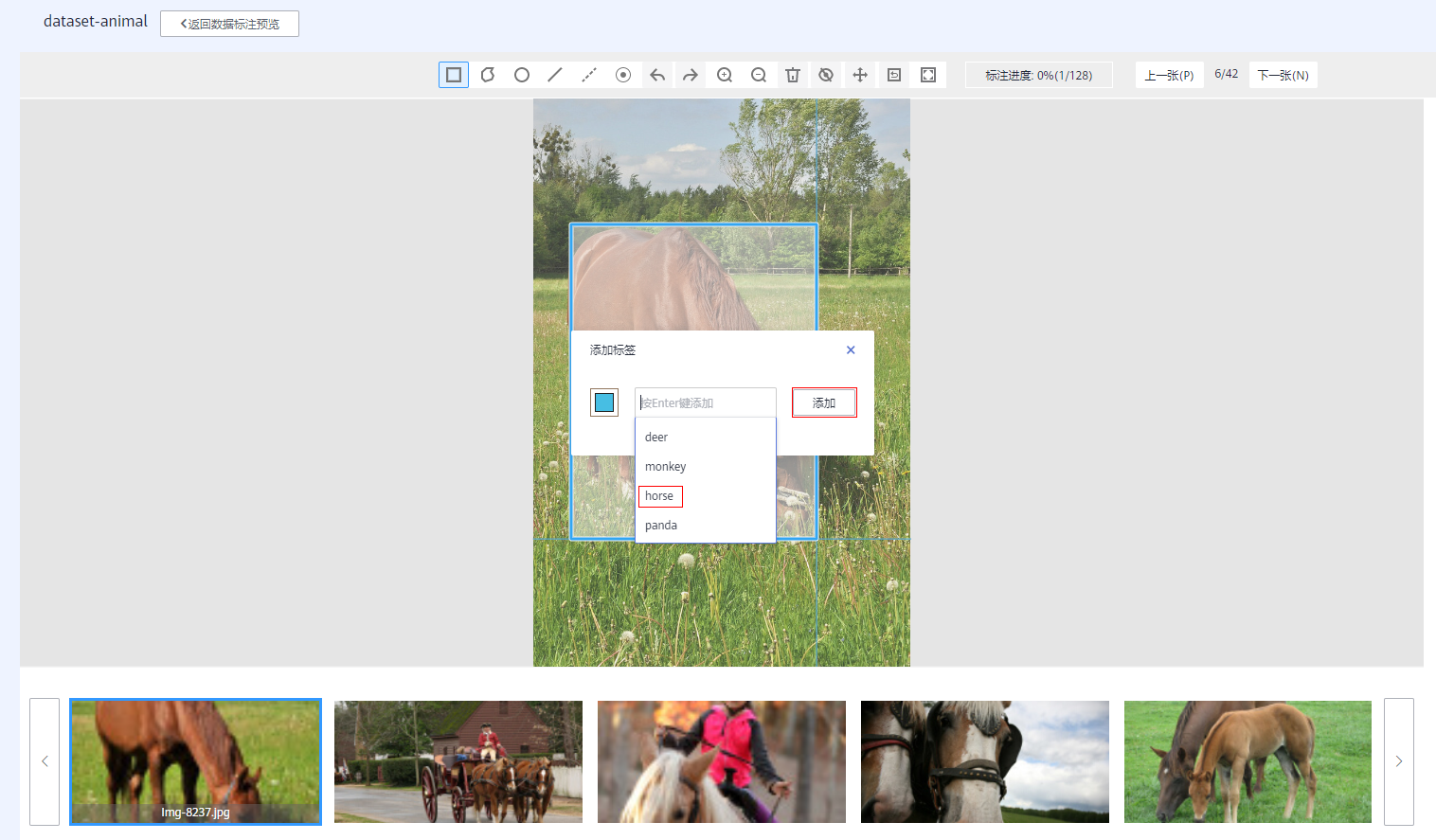The height and width of the screenshot is (840, 1436).
Task: Select the dashed line tool
Action: (589, 75)
